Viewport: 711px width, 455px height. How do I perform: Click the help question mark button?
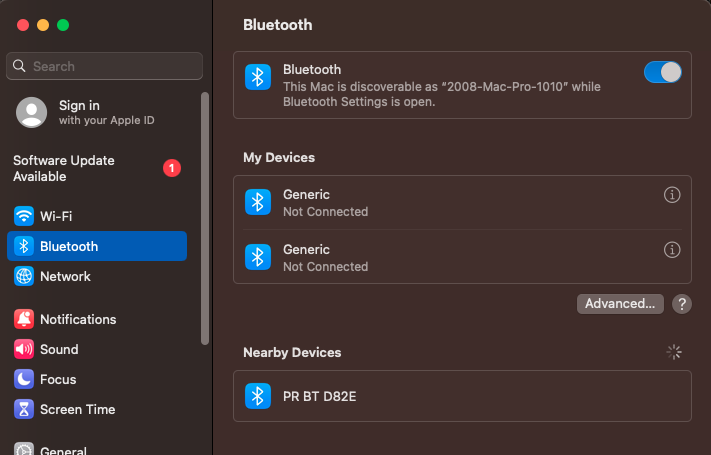[682, 304]
